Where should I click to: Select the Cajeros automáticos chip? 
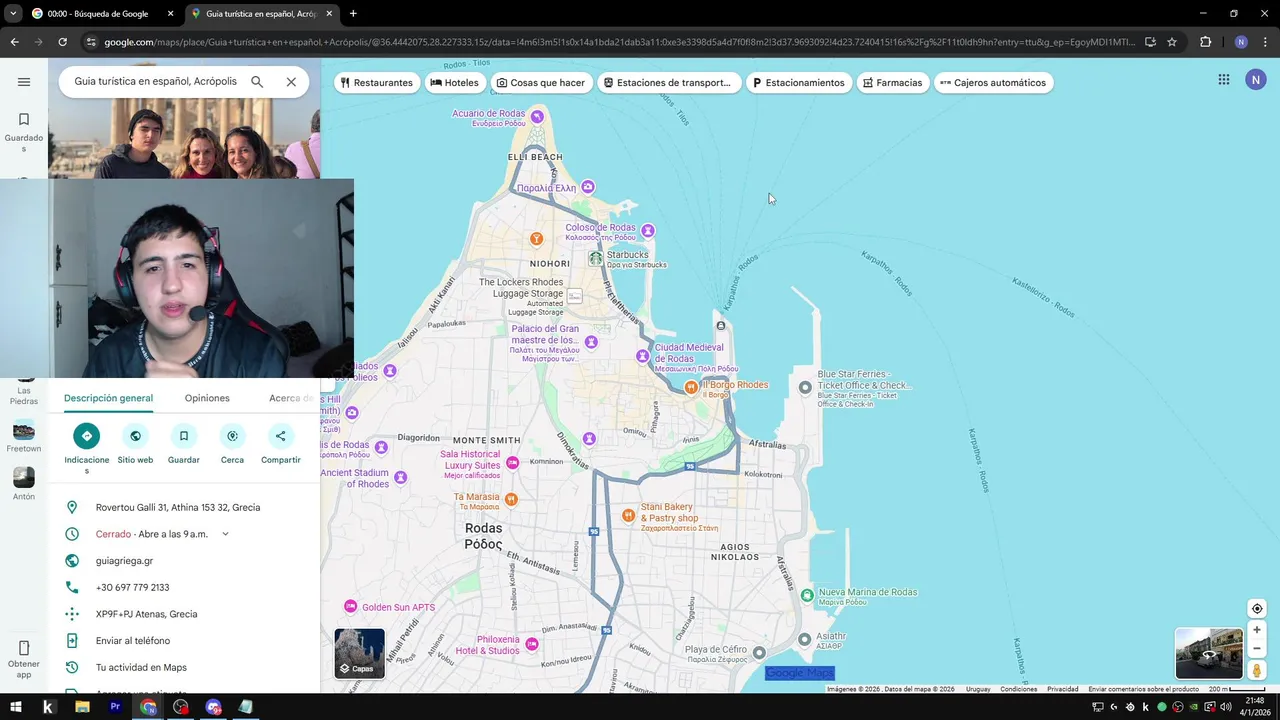point(993,83)
